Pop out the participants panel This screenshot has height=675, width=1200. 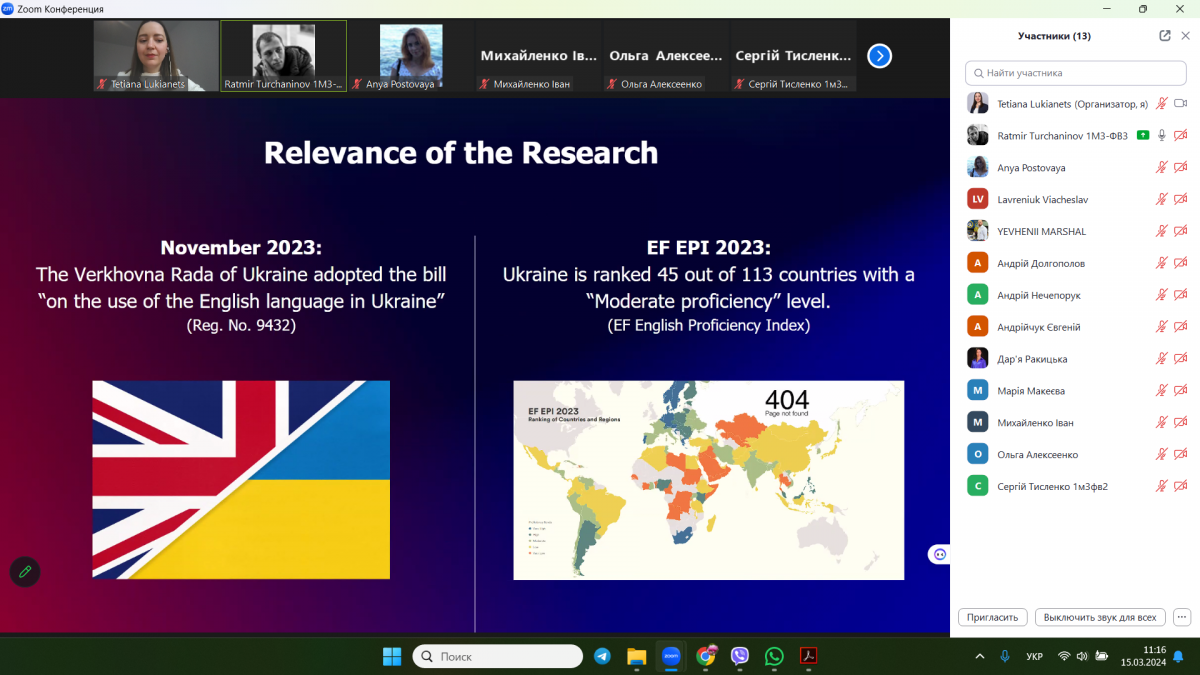point(1165,36)
